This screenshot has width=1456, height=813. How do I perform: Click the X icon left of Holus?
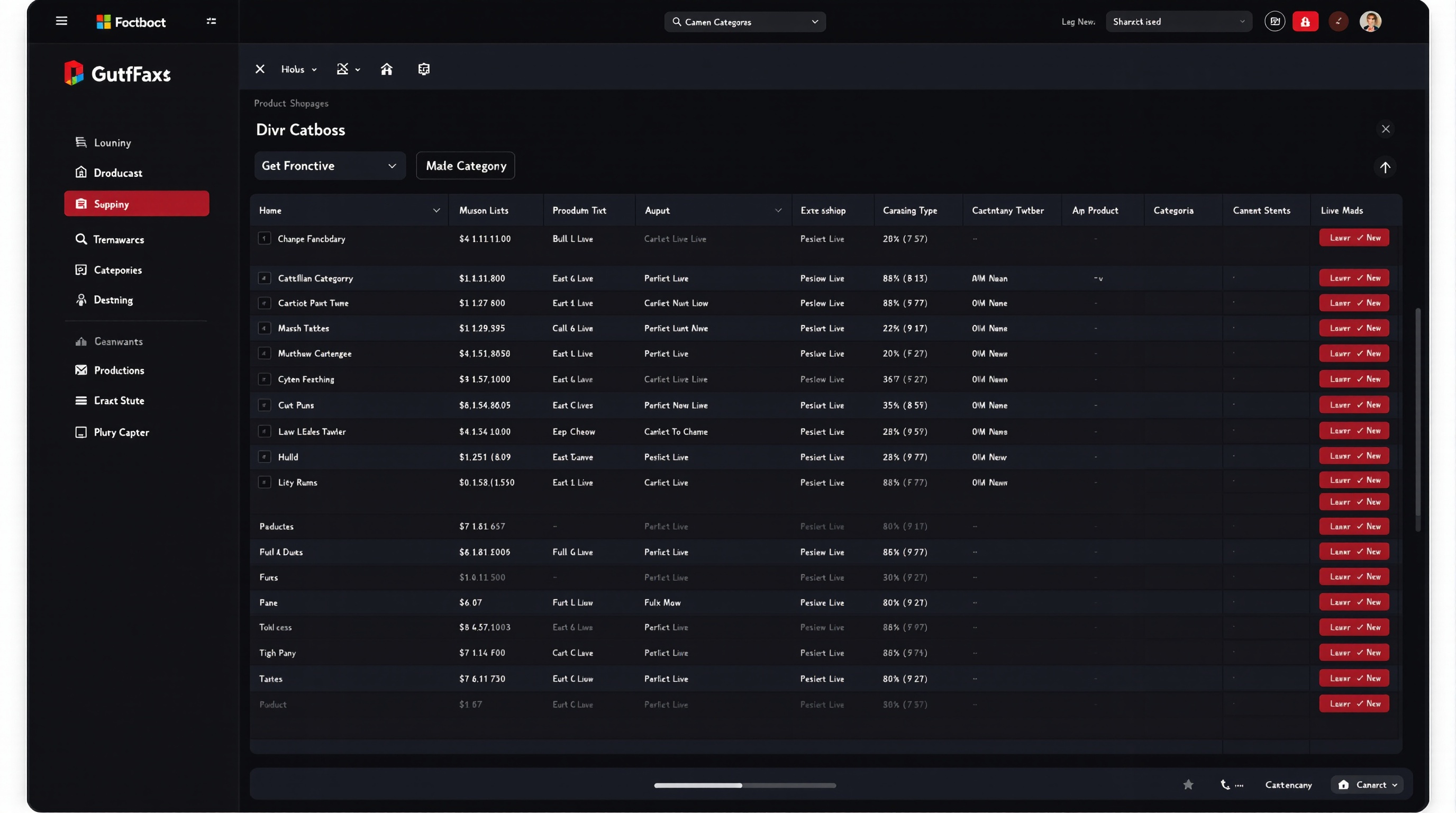click(x=260, y=69)
